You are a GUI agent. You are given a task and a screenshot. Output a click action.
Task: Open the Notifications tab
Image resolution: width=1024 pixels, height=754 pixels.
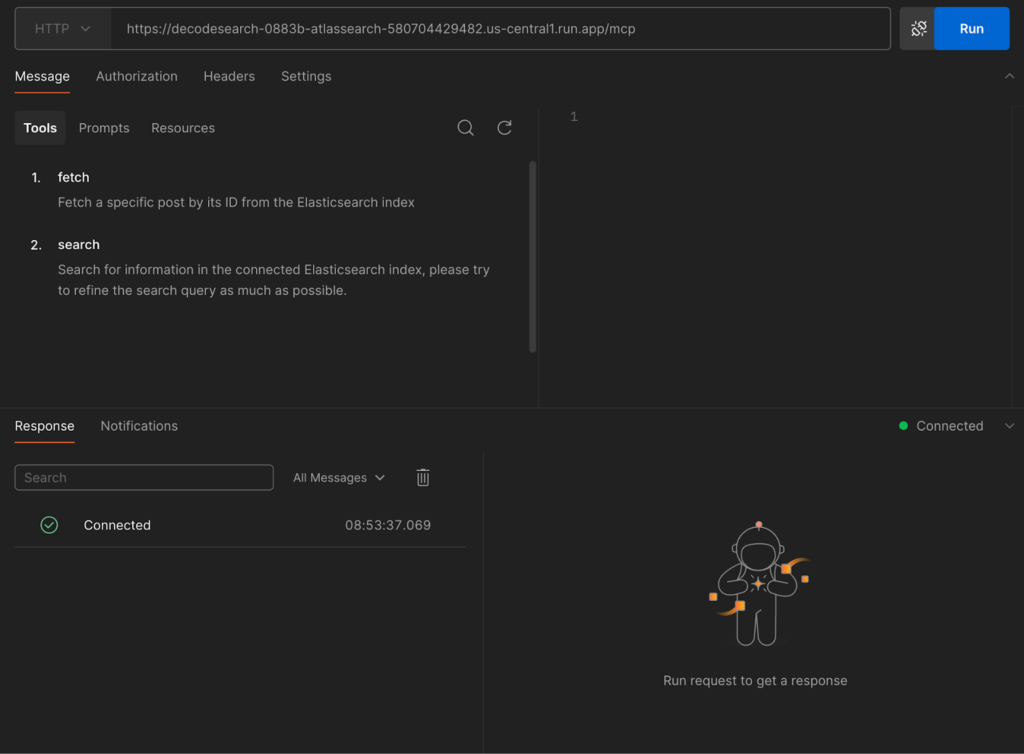pyautogui.click(x=139, y=426)
